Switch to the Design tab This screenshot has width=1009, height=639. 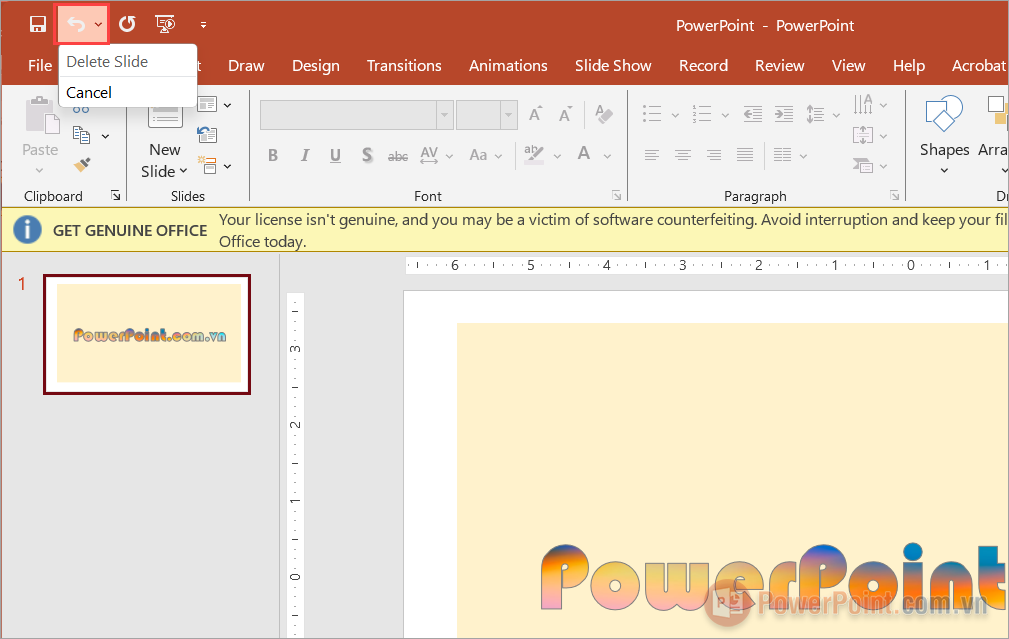[316, 66]
